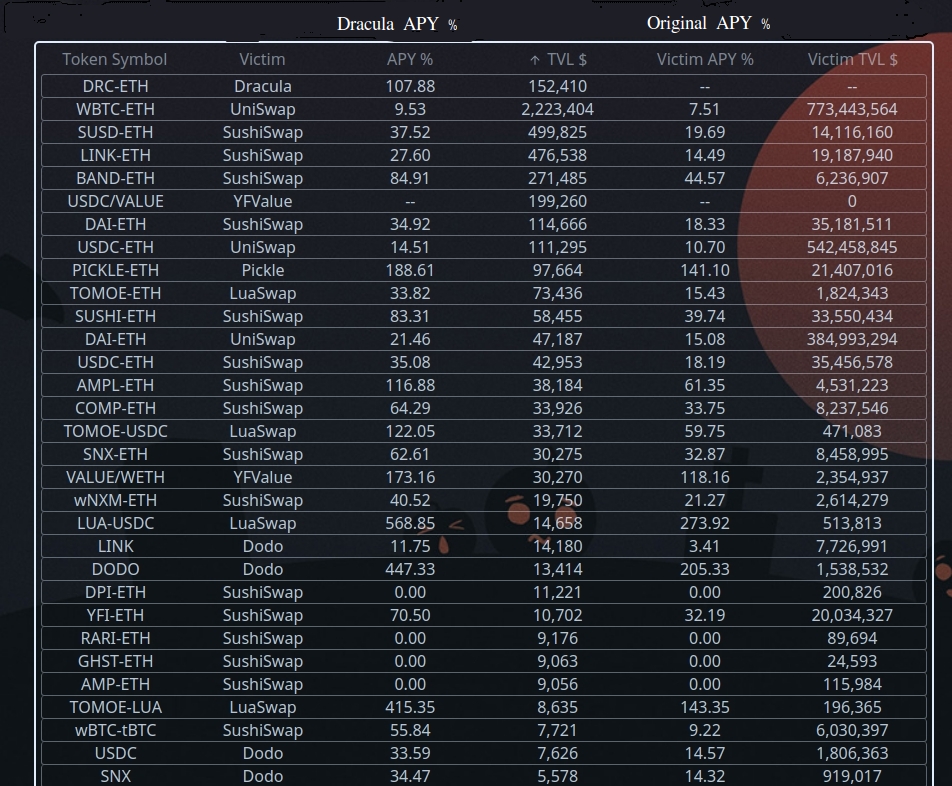Click Victim APY value 118.16
The width and height of the screenshot is (952, 786).
pos(705,478)
